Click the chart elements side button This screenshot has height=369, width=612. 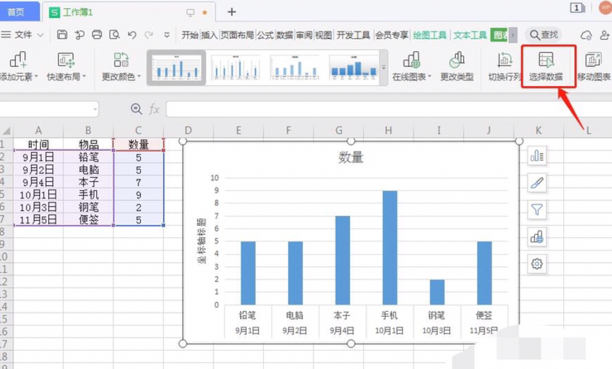[x=537, y=156]
